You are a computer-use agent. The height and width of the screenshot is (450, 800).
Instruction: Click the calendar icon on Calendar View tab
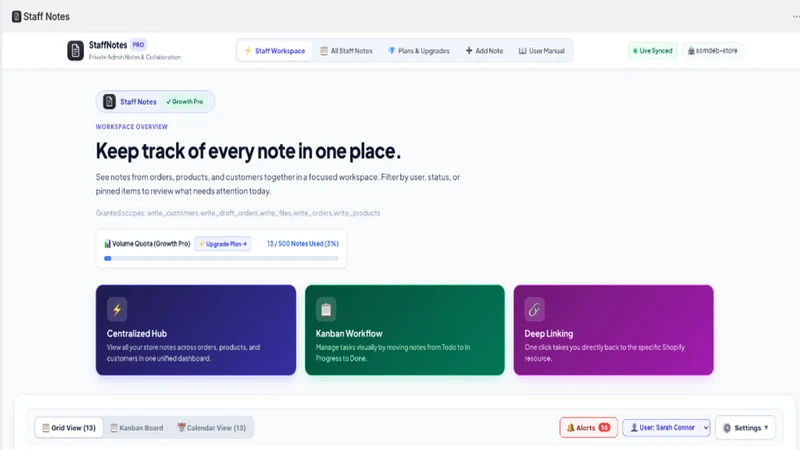coord(181,428)
